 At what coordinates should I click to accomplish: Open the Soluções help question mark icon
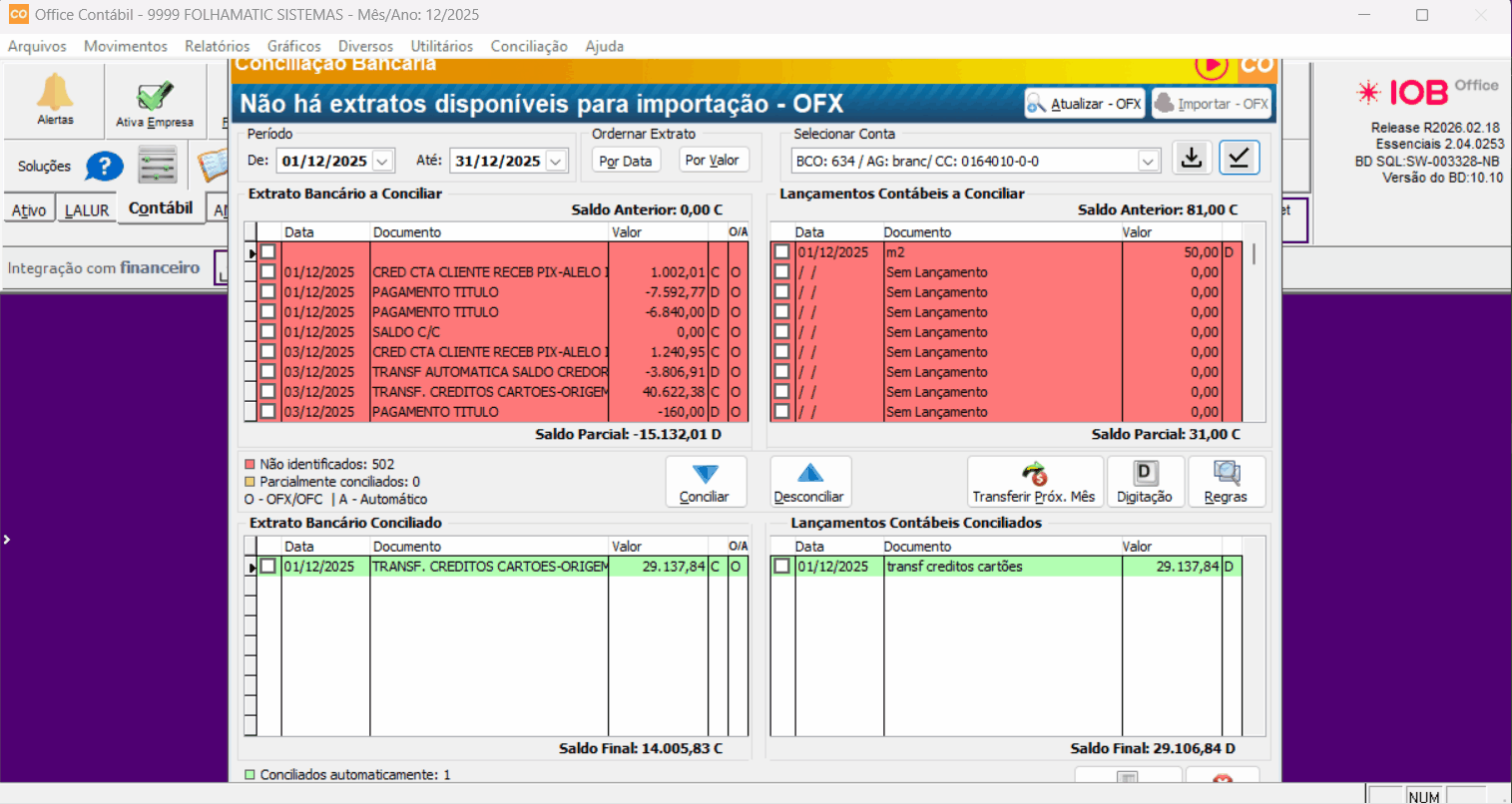104,167
